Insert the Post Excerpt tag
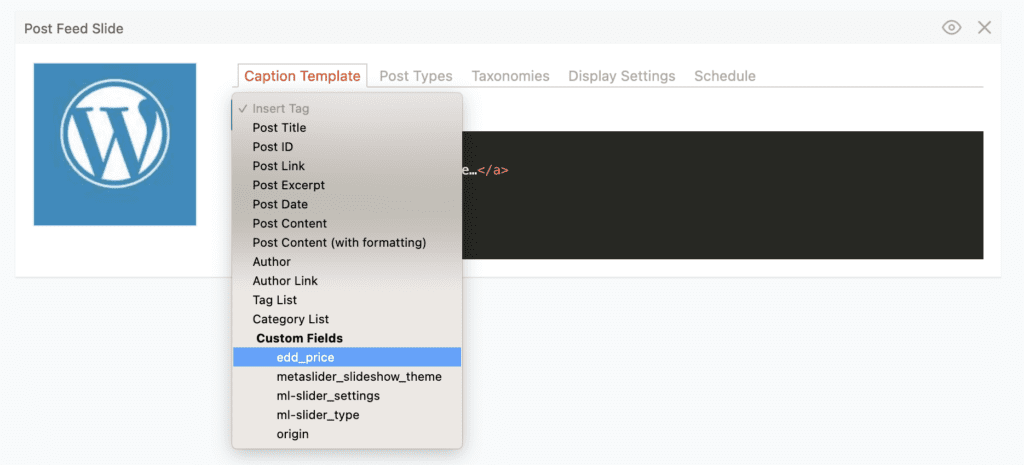Viewport: 1024px width, 465px height. [x=347, y=185]
